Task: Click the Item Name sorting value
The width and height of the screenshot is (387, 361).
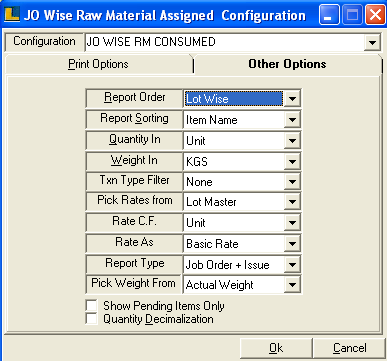Action: pyautogui.click(x=234, y=120)
